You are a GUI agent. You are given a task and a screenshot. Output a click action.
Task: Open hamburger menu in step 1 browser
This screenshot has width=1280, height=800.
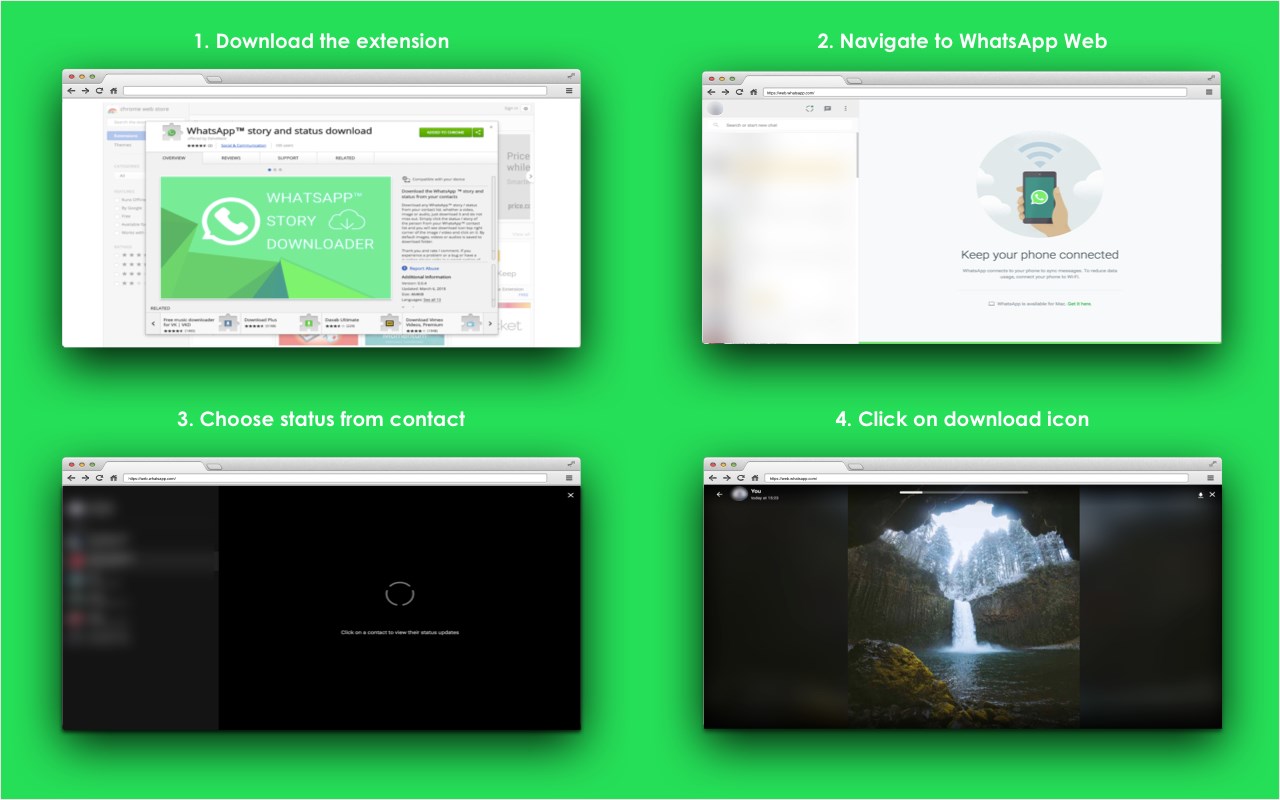tap(569, 90)
